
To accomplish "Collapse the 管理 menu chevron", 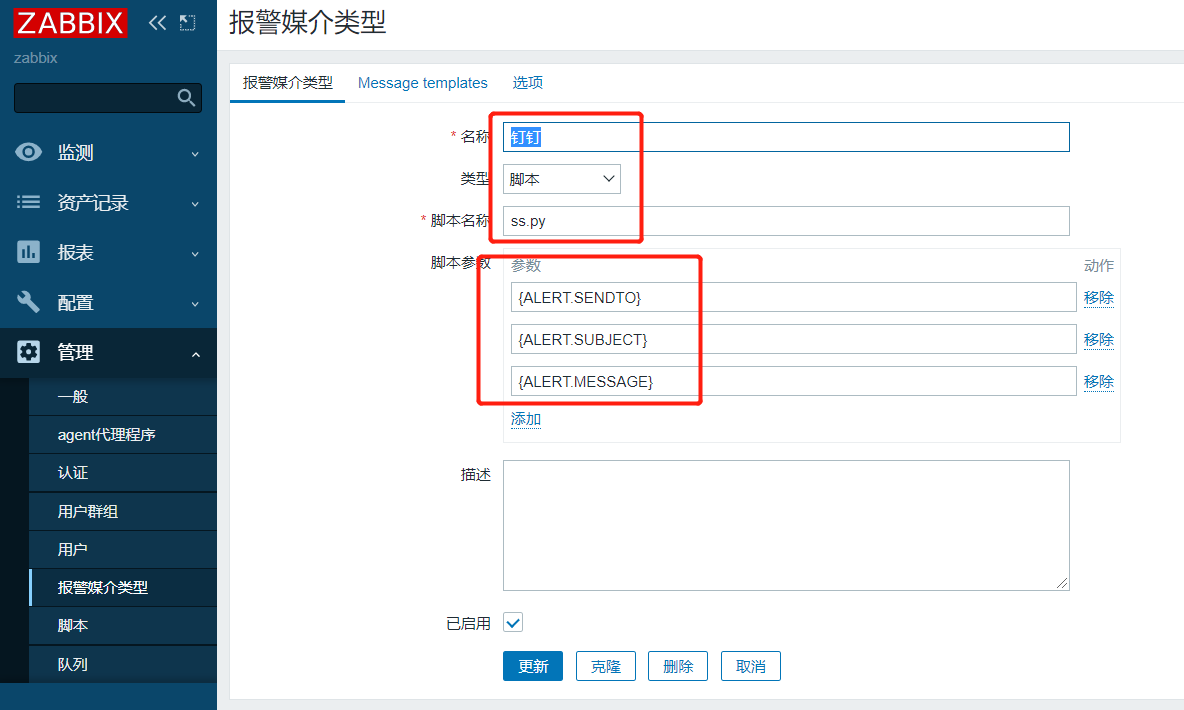I will point(196,353).
